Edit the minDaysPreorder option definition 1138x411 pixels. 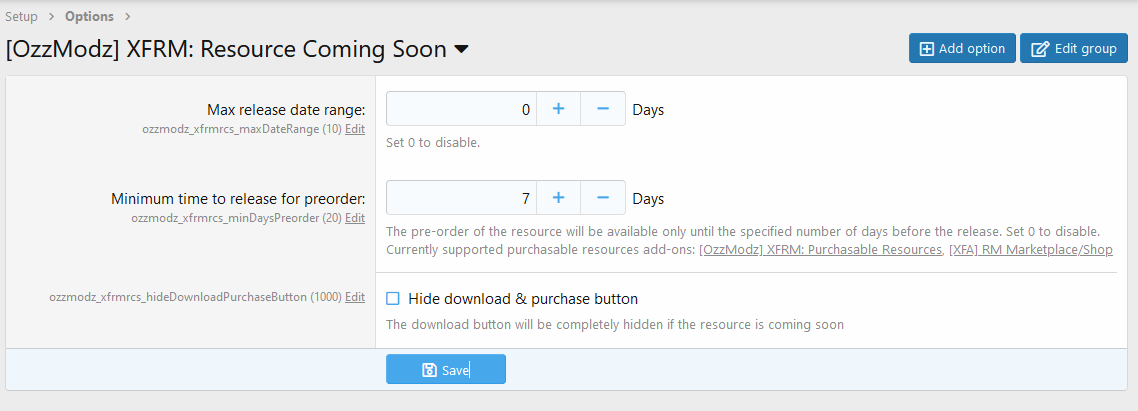[x=355, y=218]
